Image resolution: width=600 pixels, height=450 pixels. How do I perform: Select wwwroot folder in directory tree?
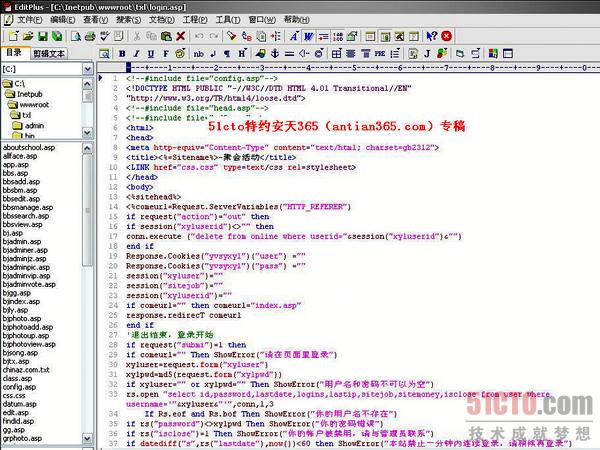click(34, 104)
